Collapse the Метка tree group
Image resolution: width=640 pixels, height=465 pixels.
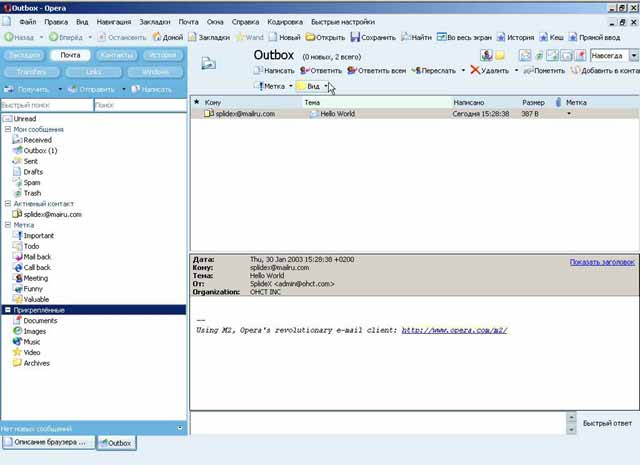click(x=7, y=225)
